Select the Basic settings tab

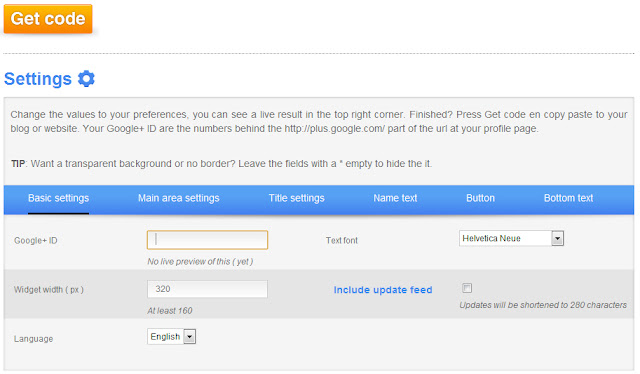tap(58, 198)
